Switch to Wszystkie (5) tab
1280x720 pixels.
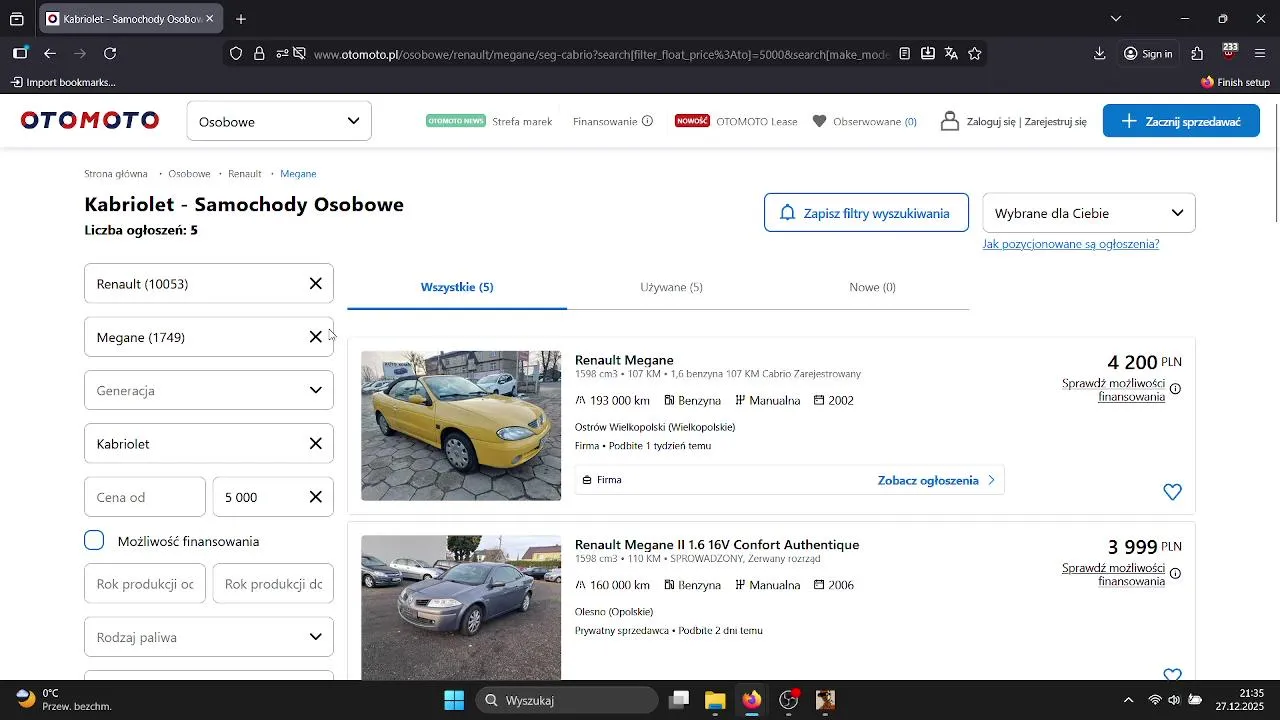coord(457,287)
